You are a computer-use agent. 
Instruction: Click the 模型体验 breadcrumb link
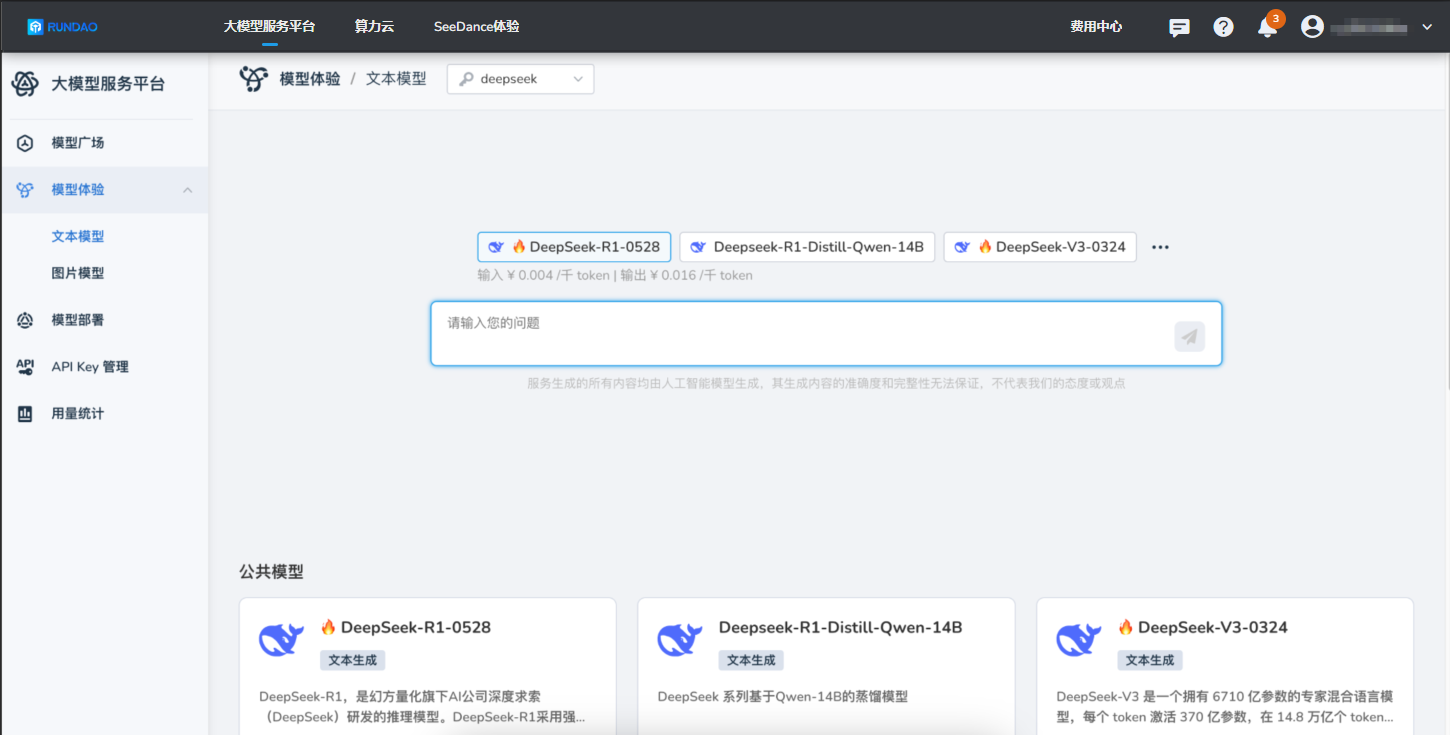click(310, 79)
